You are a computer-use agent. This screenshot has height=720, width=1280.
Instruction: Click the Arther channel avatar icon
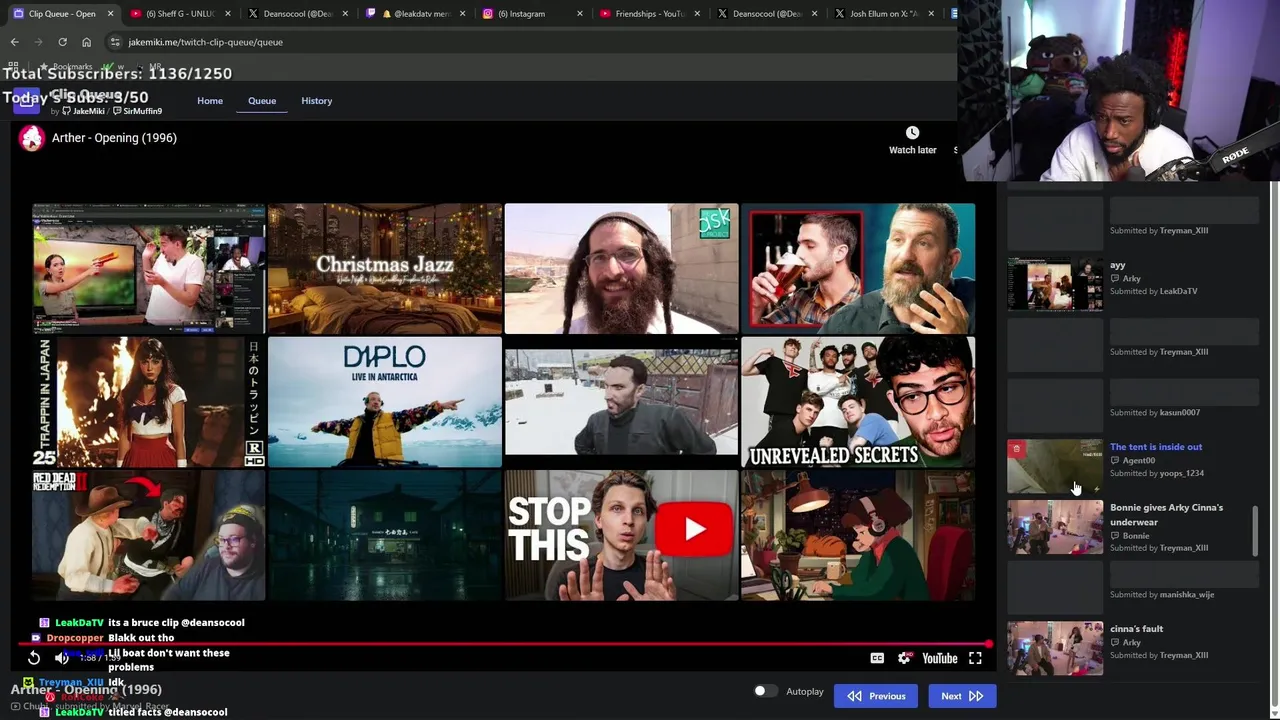click(32, 138)
